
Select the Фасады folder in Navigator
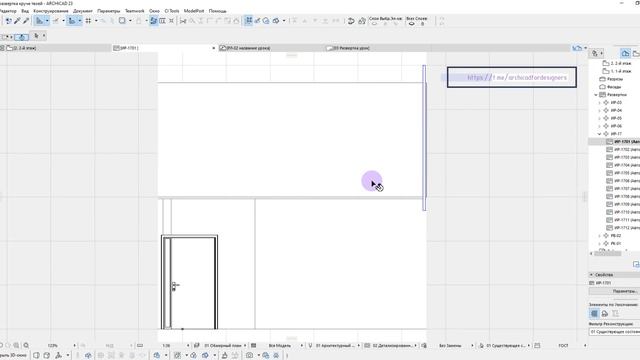coord(610,87)
